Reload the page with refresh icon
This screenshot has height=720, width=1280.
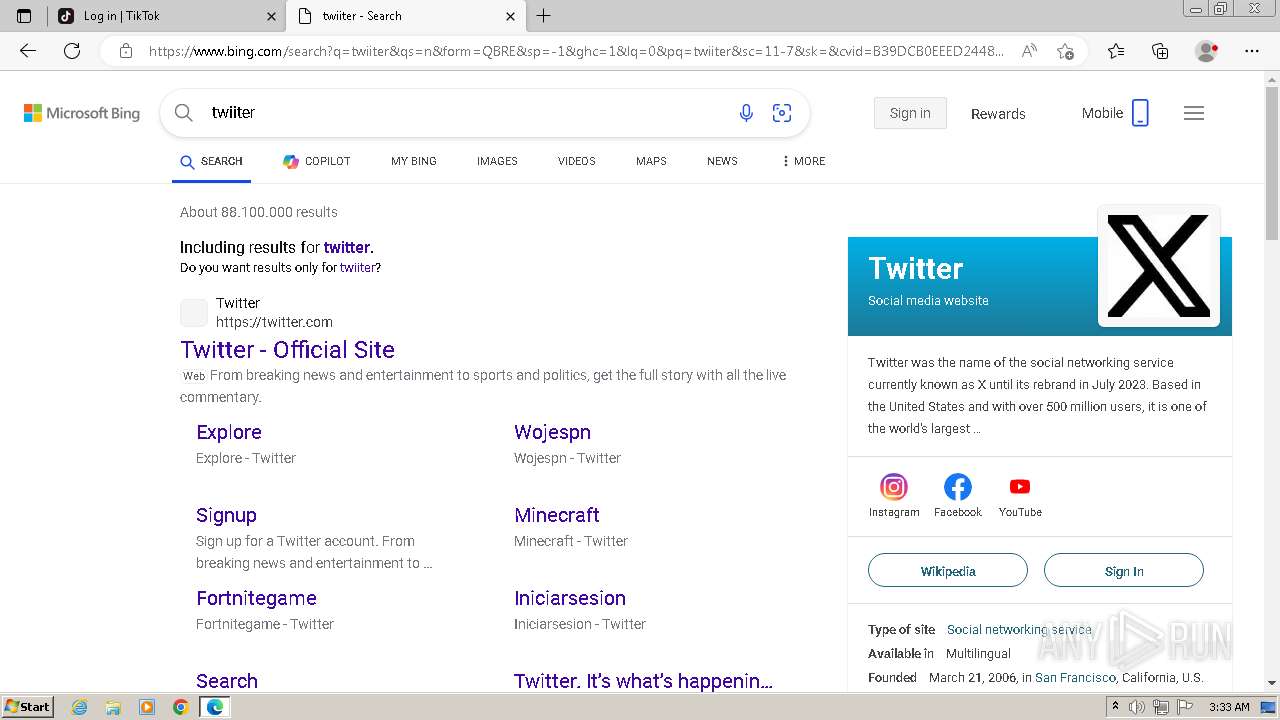(x=72, y=51)
